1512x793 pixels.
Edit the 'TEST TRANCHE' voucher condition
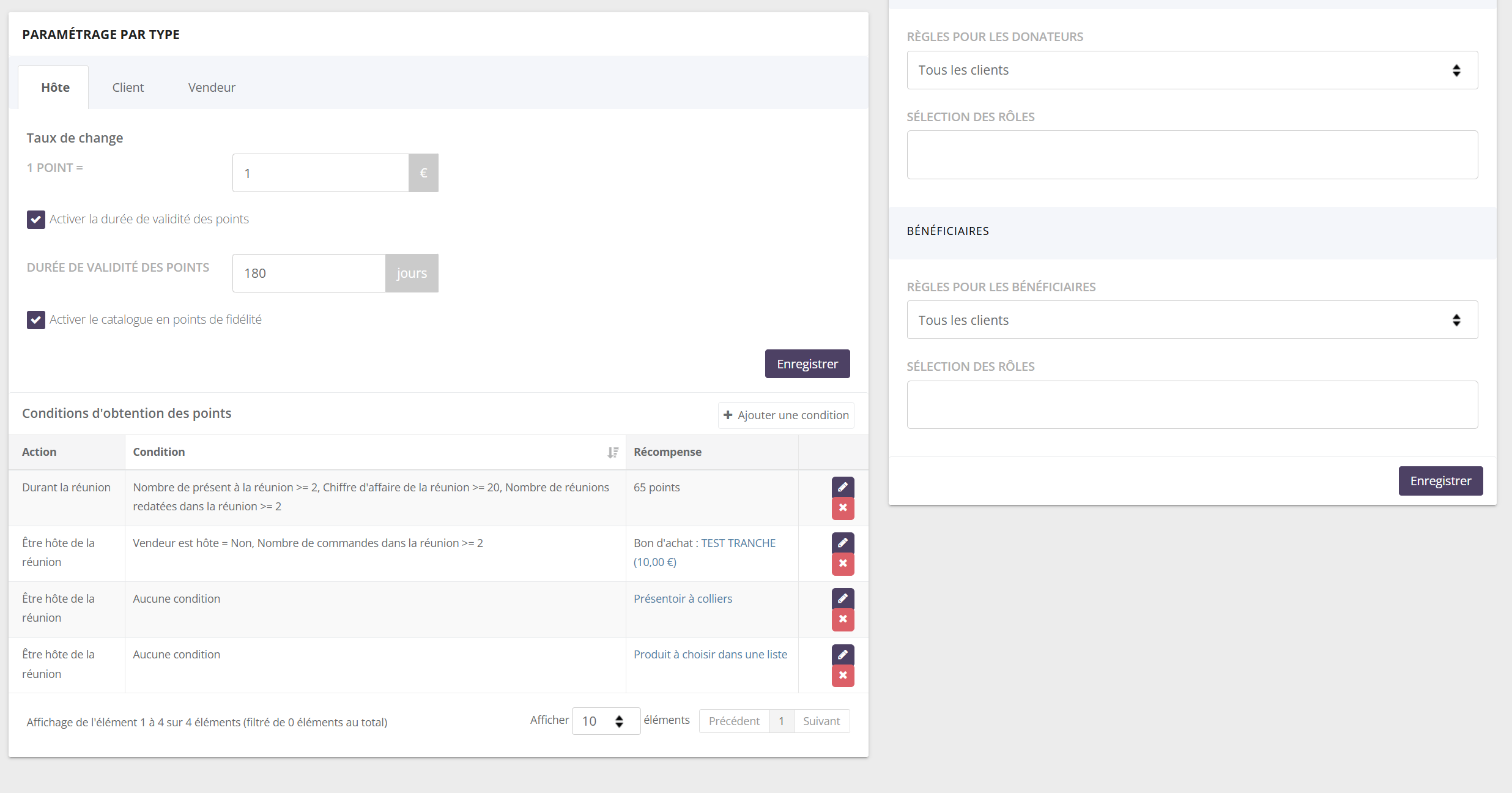pos(842,543)
